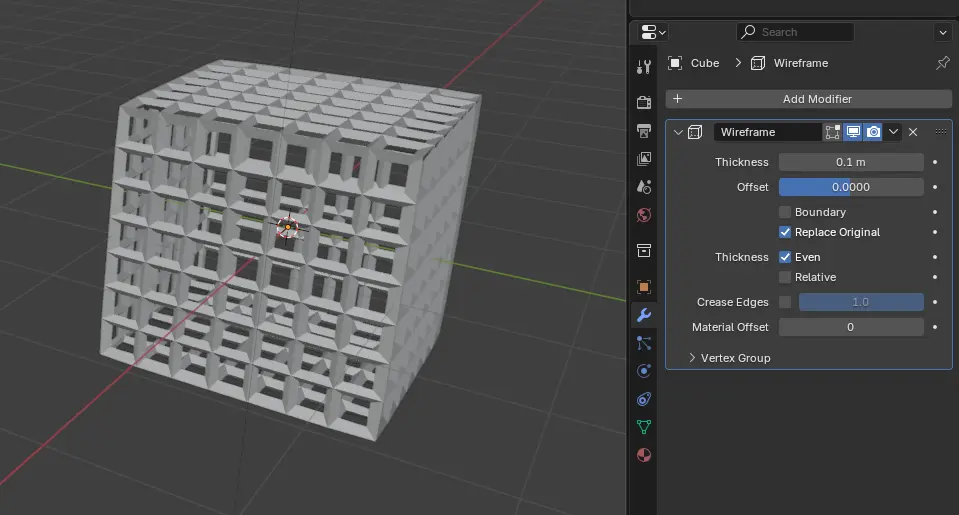
Task: Enable the Boundary checkbox
Action: 785,212
